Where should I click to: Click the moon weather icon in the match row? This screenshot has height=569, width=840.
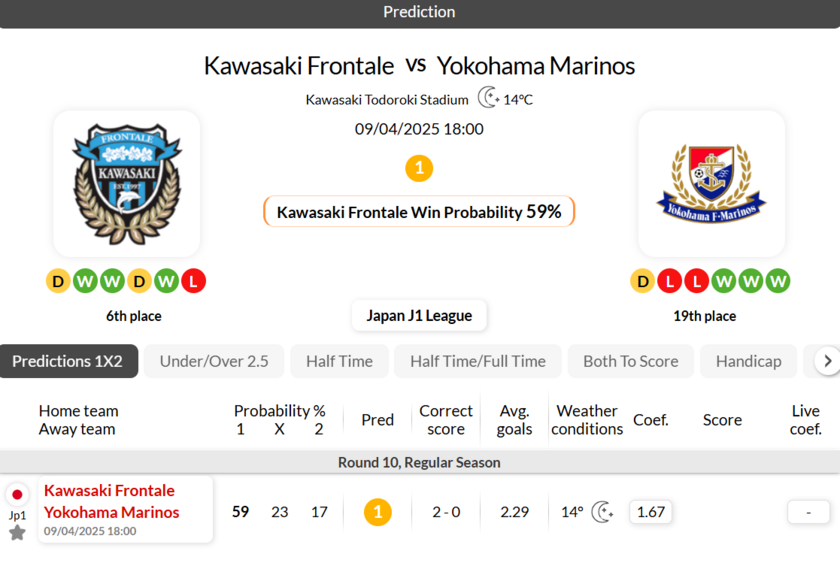click(602, 512)
